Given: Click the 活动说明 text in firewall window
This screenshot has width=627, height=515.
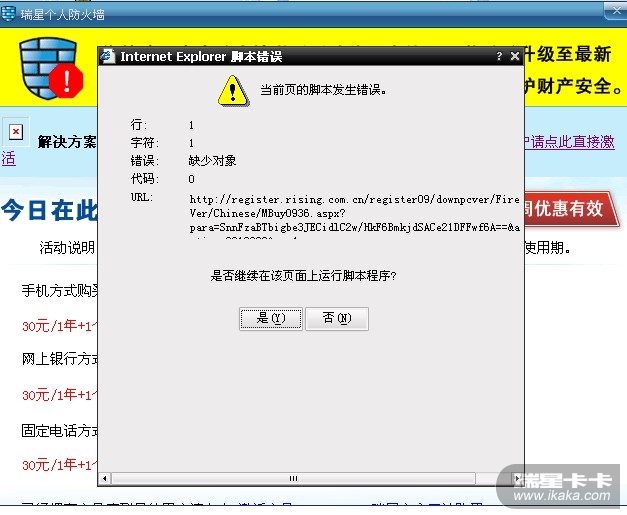Looking at the screenshot, I should (67, 248).
